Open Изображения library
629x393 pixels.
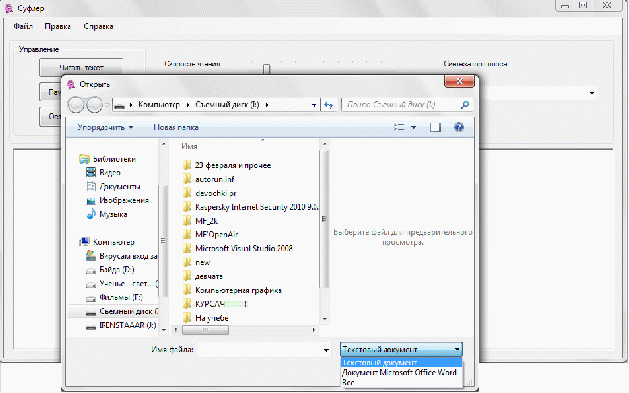click(x=118, y=200)
